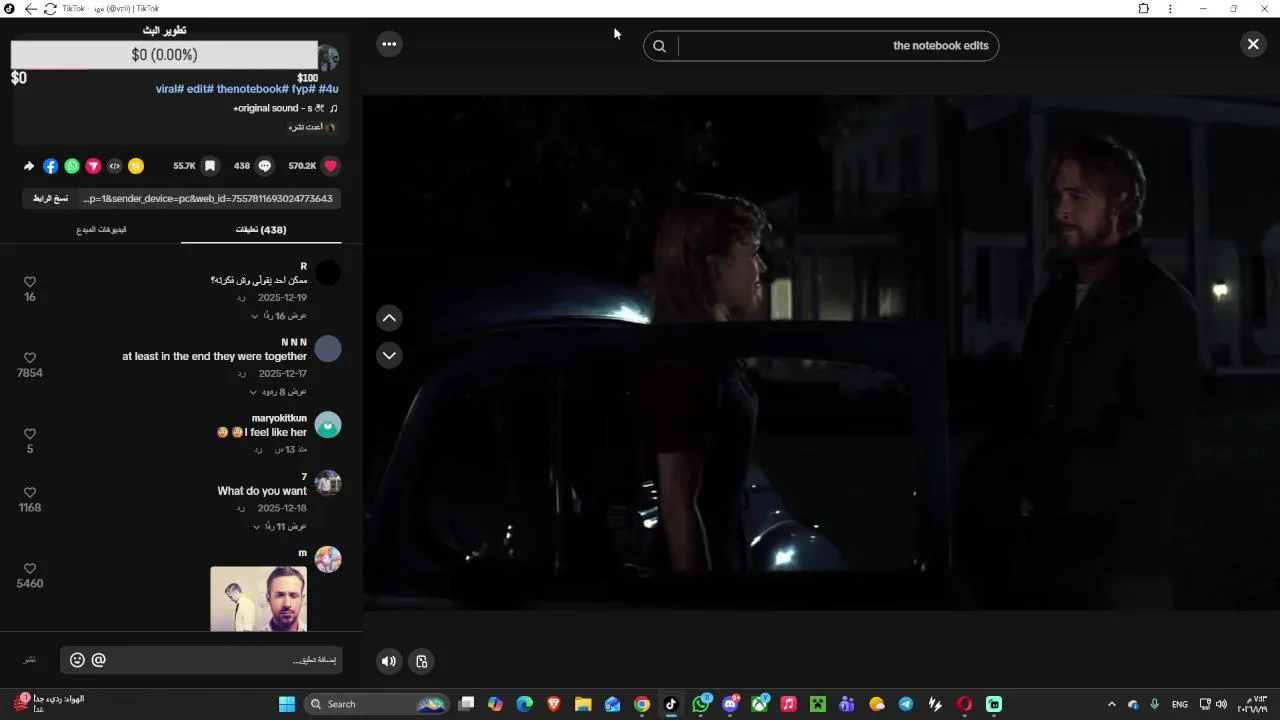This screenshot has width=1280, height=720.
Task: Open the image attached to m's comment
Action: (x=258, y=599)
